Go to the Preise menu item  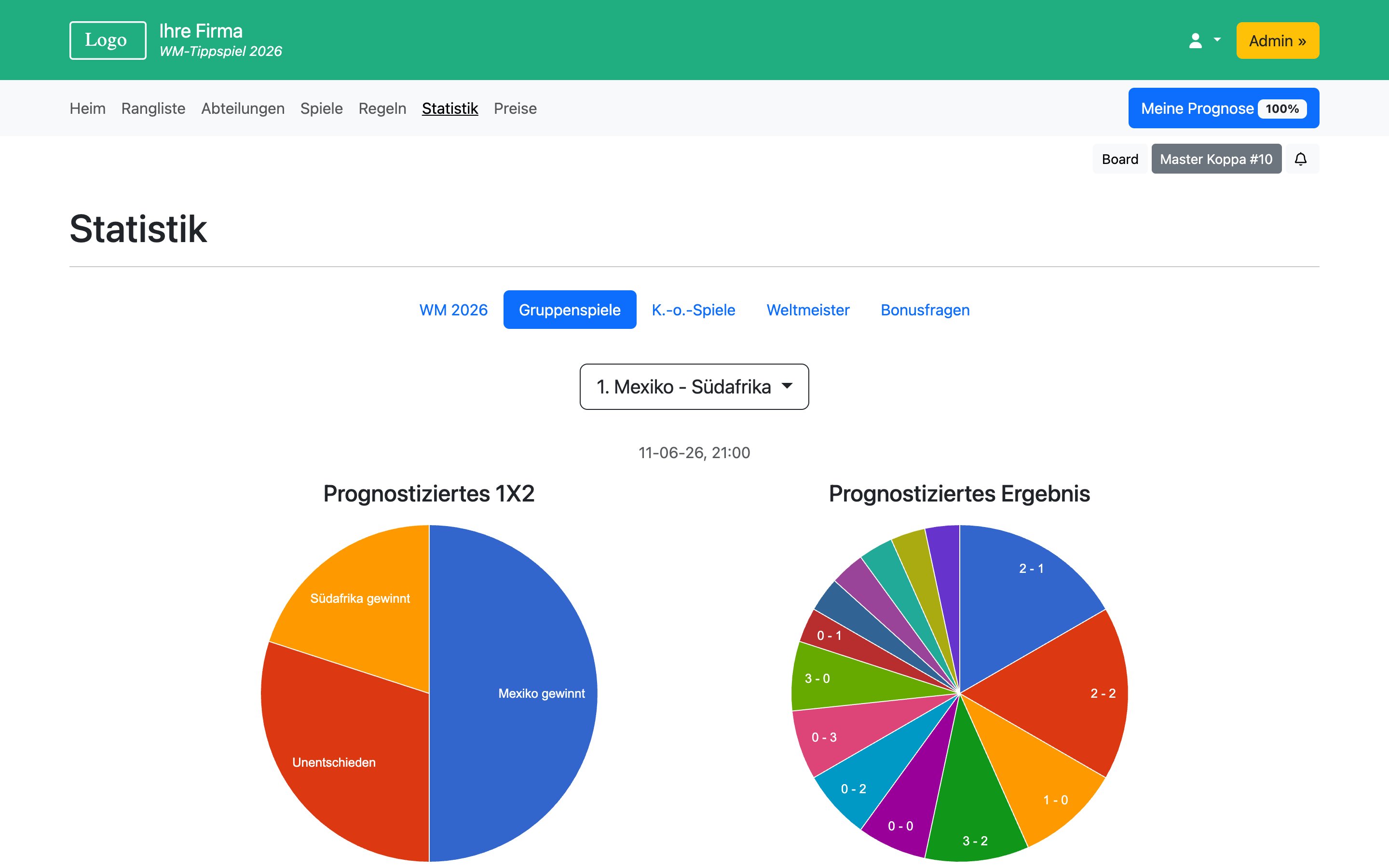click(x=515, y=108)
